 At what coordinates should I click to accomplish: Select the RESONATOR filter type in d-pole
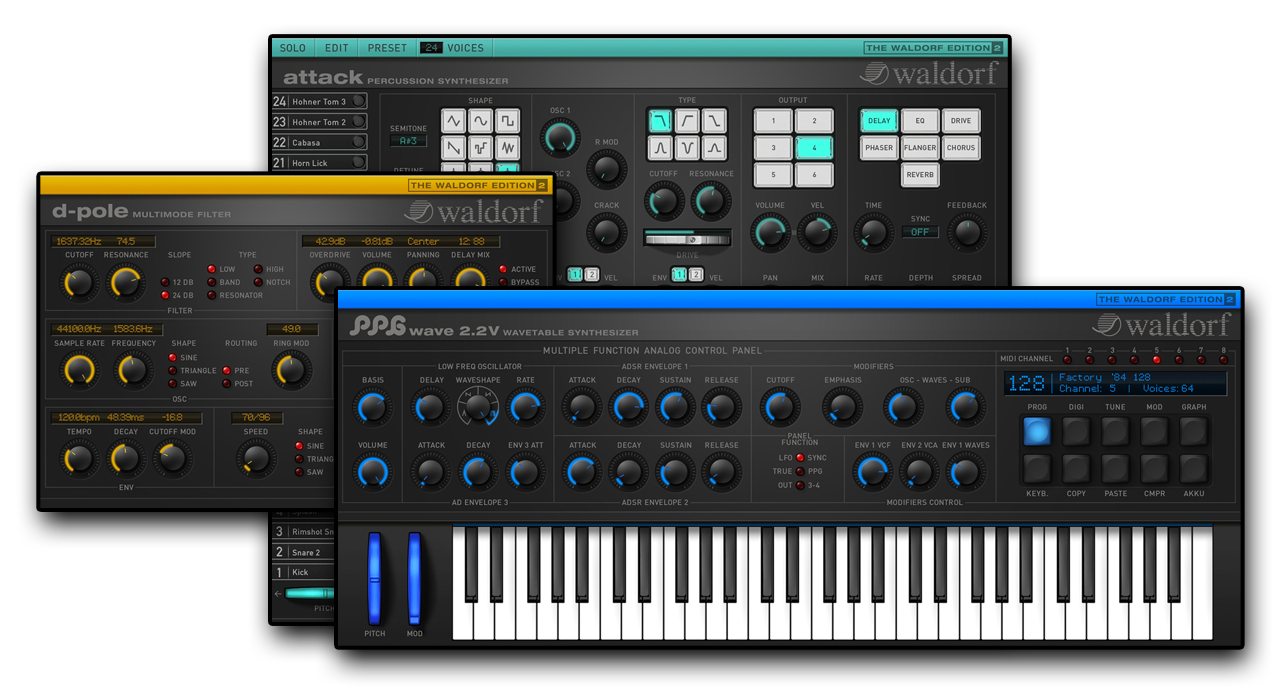[x=211, y=295]
